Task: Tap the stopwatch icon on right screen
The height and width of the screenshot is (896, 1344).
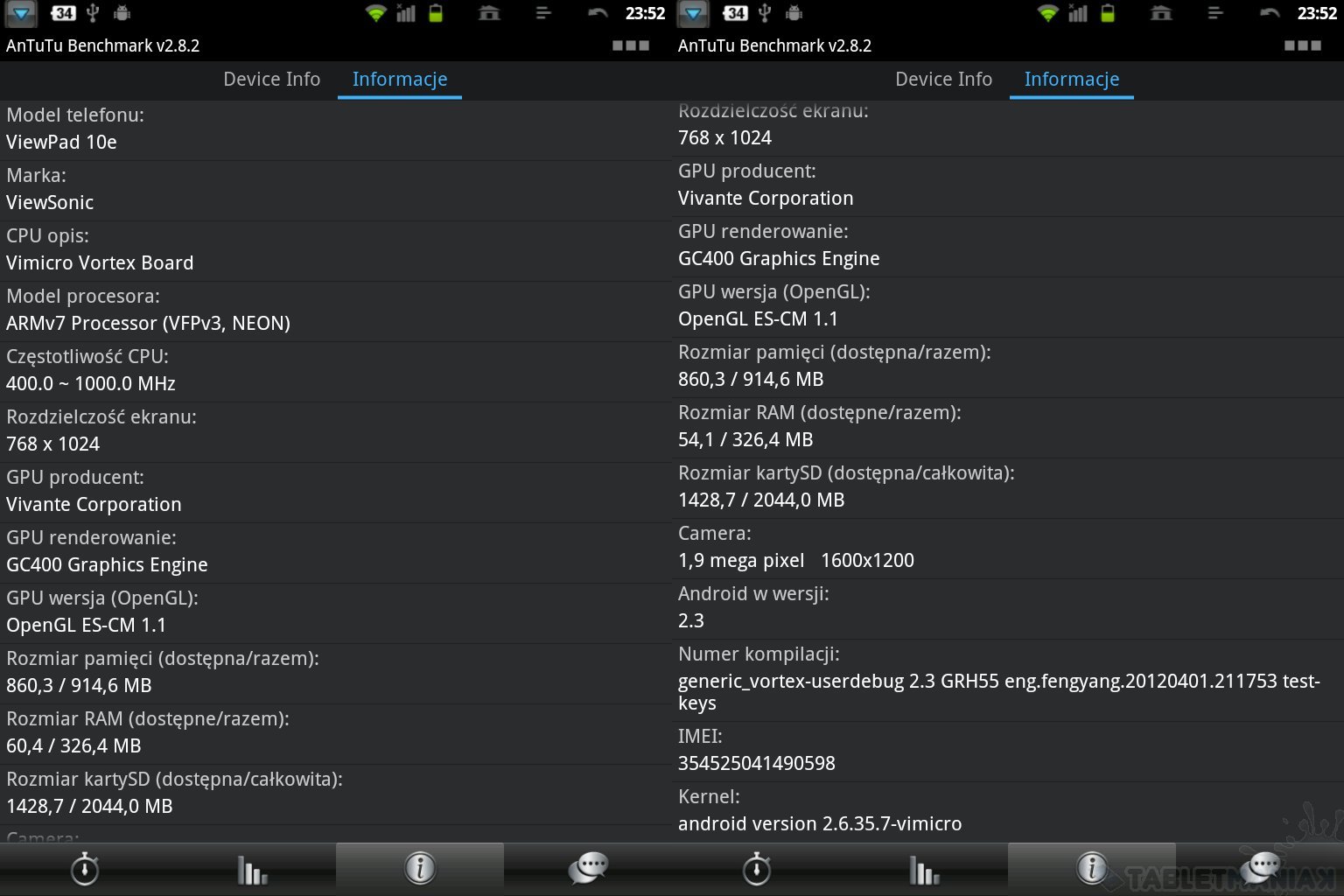Action: click(x=756, y=869)
